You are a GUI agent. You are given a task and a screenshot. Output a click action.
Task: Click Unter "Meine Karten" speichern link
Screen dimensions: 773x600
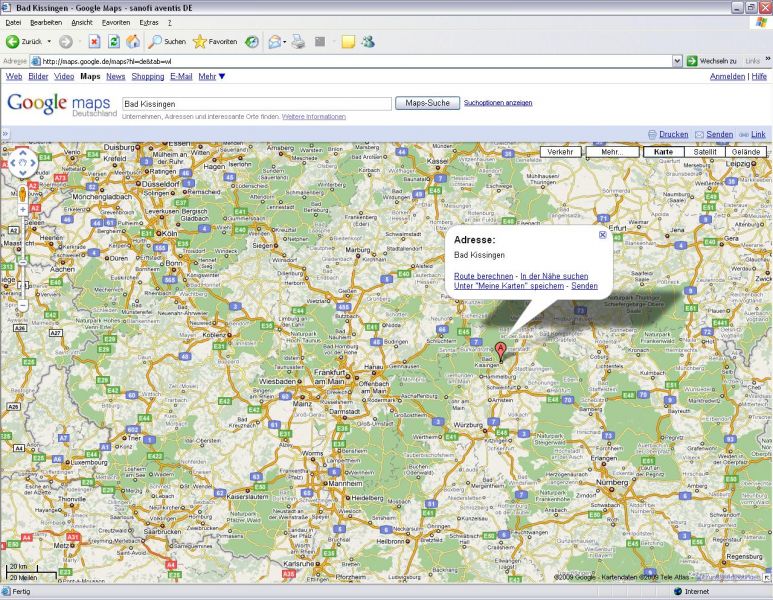pyautogui.click(x=509, y=286)
